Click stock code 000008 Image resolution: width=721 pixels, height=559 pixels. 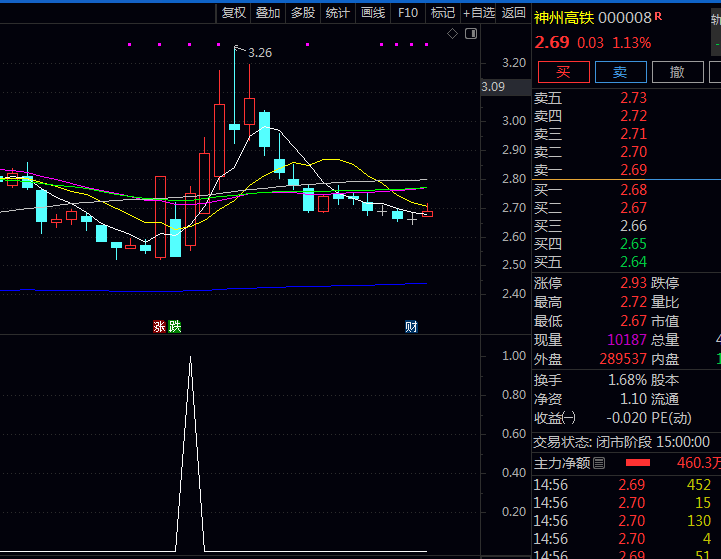(x=625, y=18)
